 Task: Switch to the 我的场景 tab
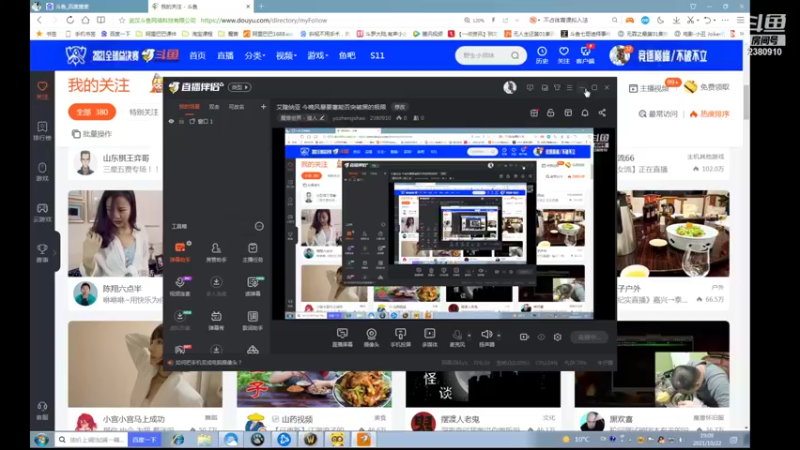(189, 107)
